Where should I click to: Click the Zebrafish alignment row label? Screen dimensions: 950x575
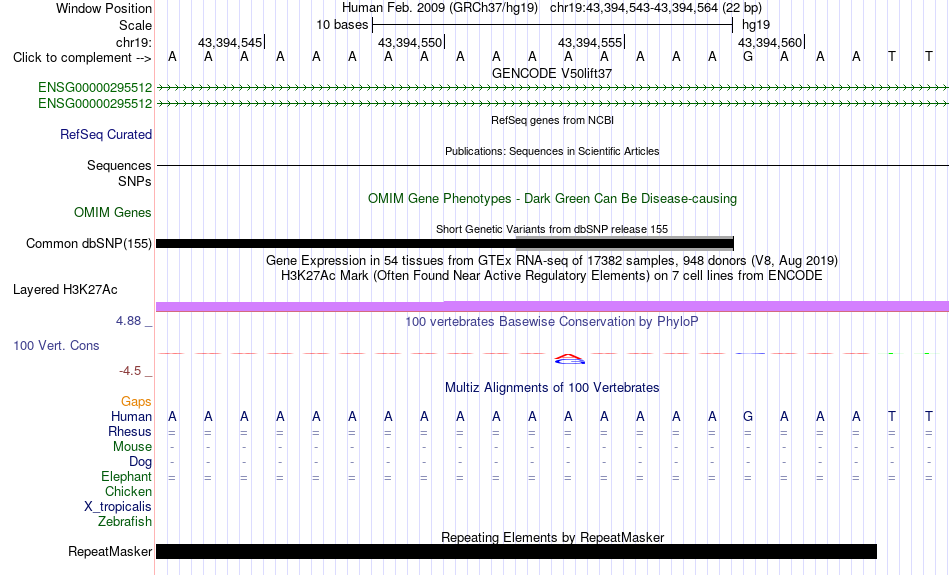tap(125, 522)
